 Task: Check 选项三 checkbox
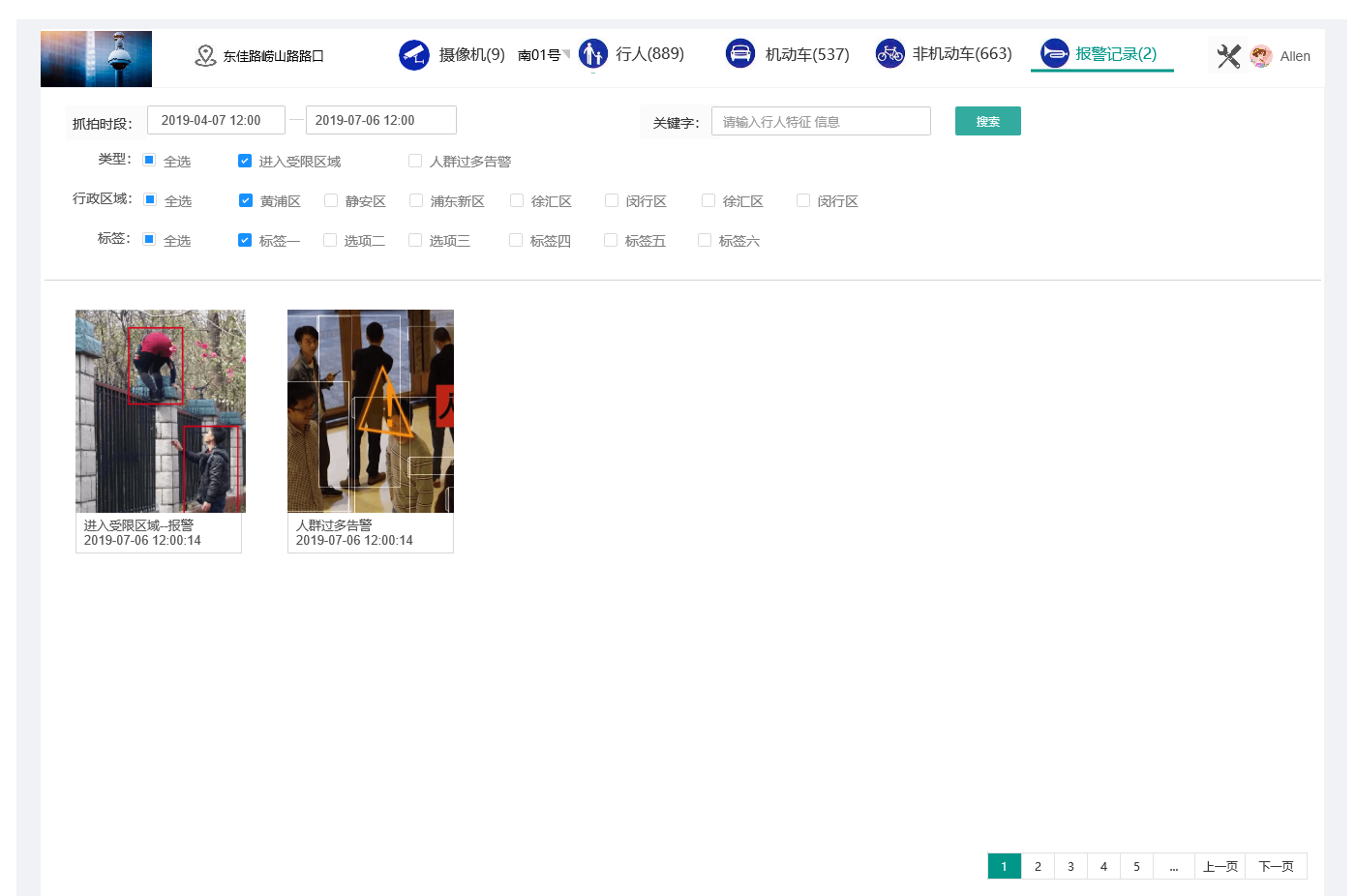(415, 240)
